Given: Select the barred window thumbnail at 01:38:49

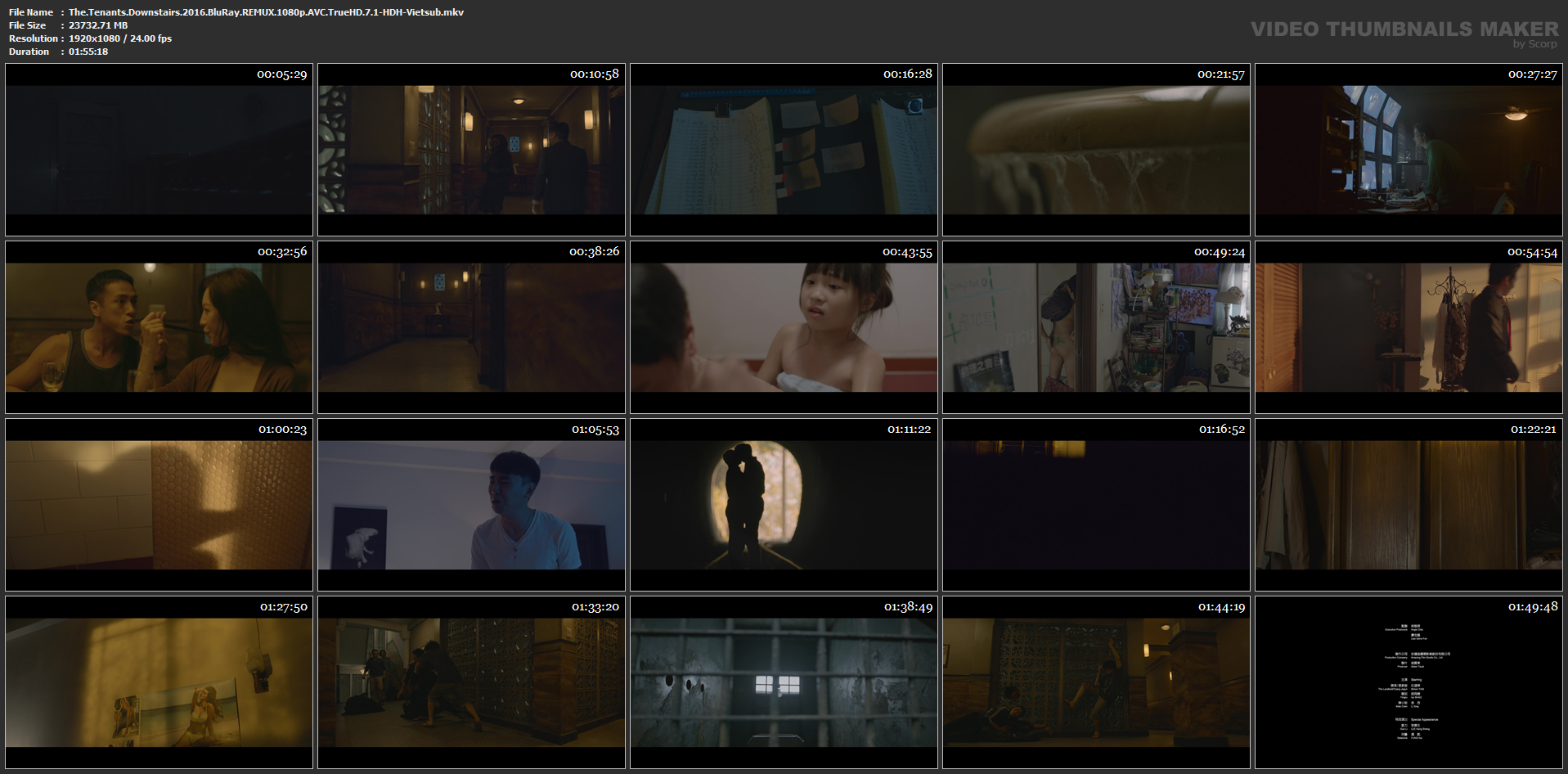Looking at the screenshot, I should point(784,682).
